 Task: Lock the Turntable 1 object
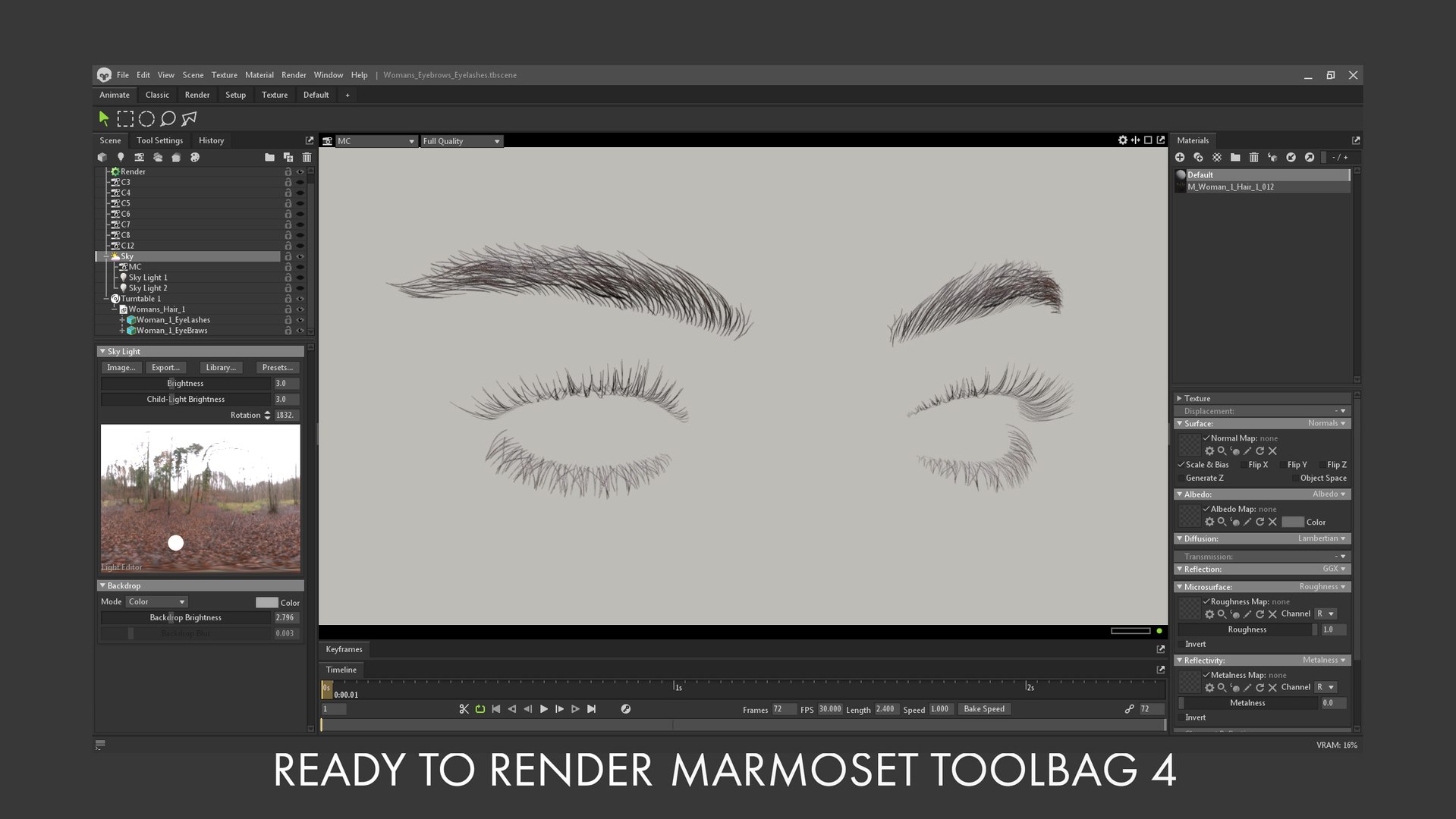tap(288, 299)
